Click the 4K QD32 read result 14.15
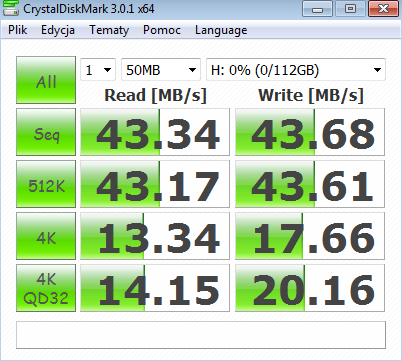Viewport: 402px width, 361px height. click(155, 288)
